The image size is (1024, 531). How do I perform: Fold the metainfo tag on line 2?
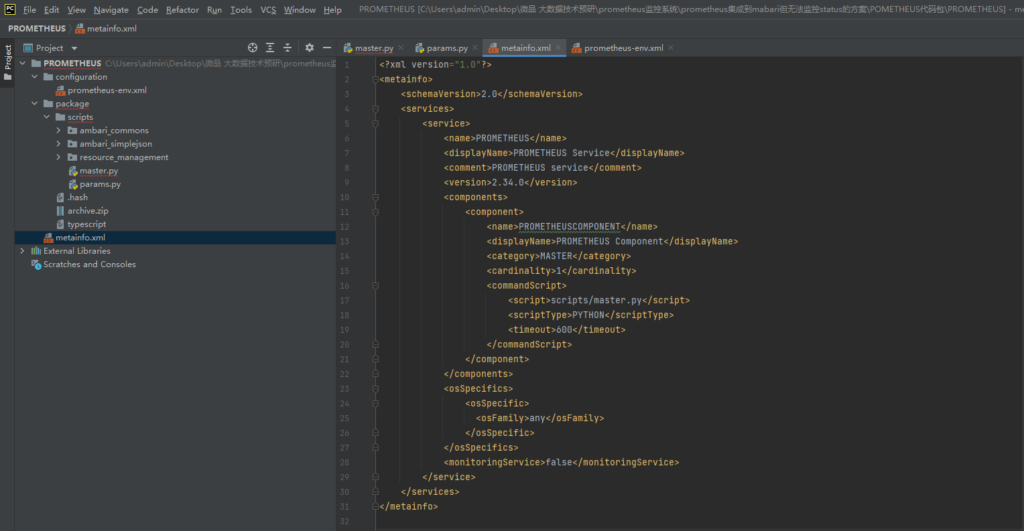point(376,79)
